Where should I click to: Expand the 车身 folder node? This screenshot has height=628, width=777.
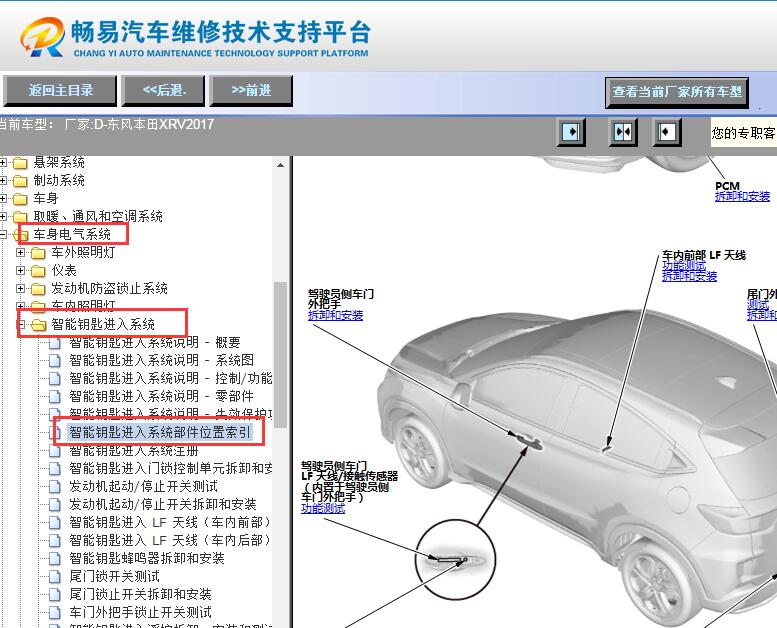click(3, 198)
